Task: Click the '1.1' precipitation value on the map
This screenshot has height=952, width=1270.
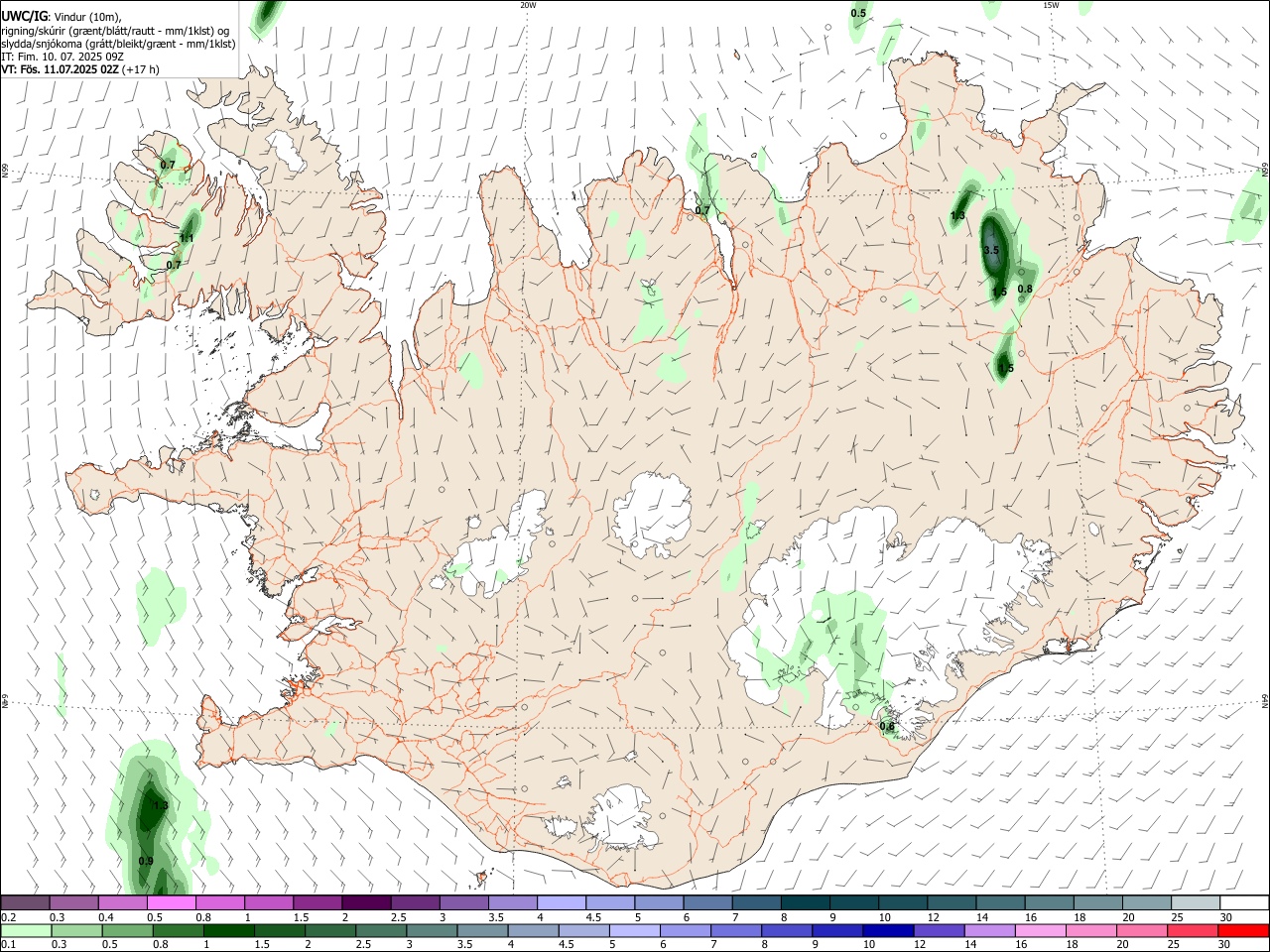Action: pos(187,238)
